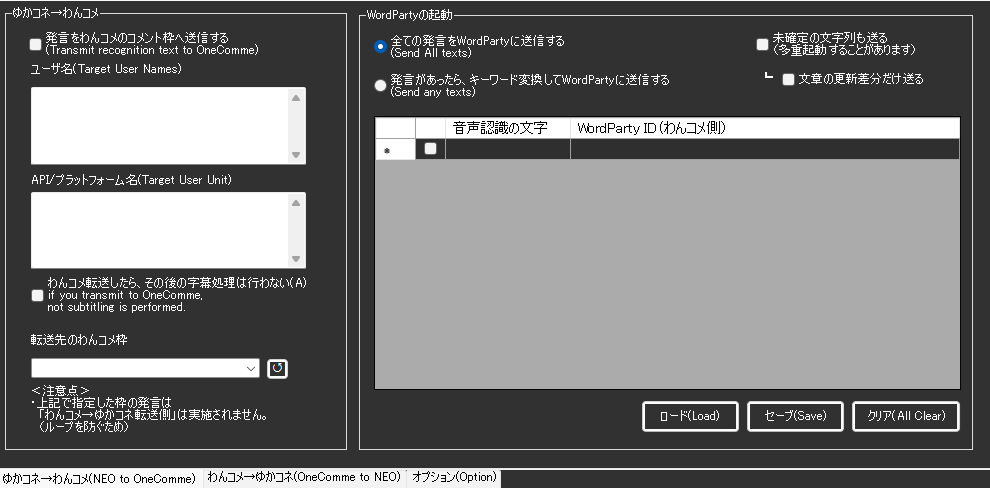The image size is (990, 488).
Task: Select Send All texts radio button
Action: point(380,47)
